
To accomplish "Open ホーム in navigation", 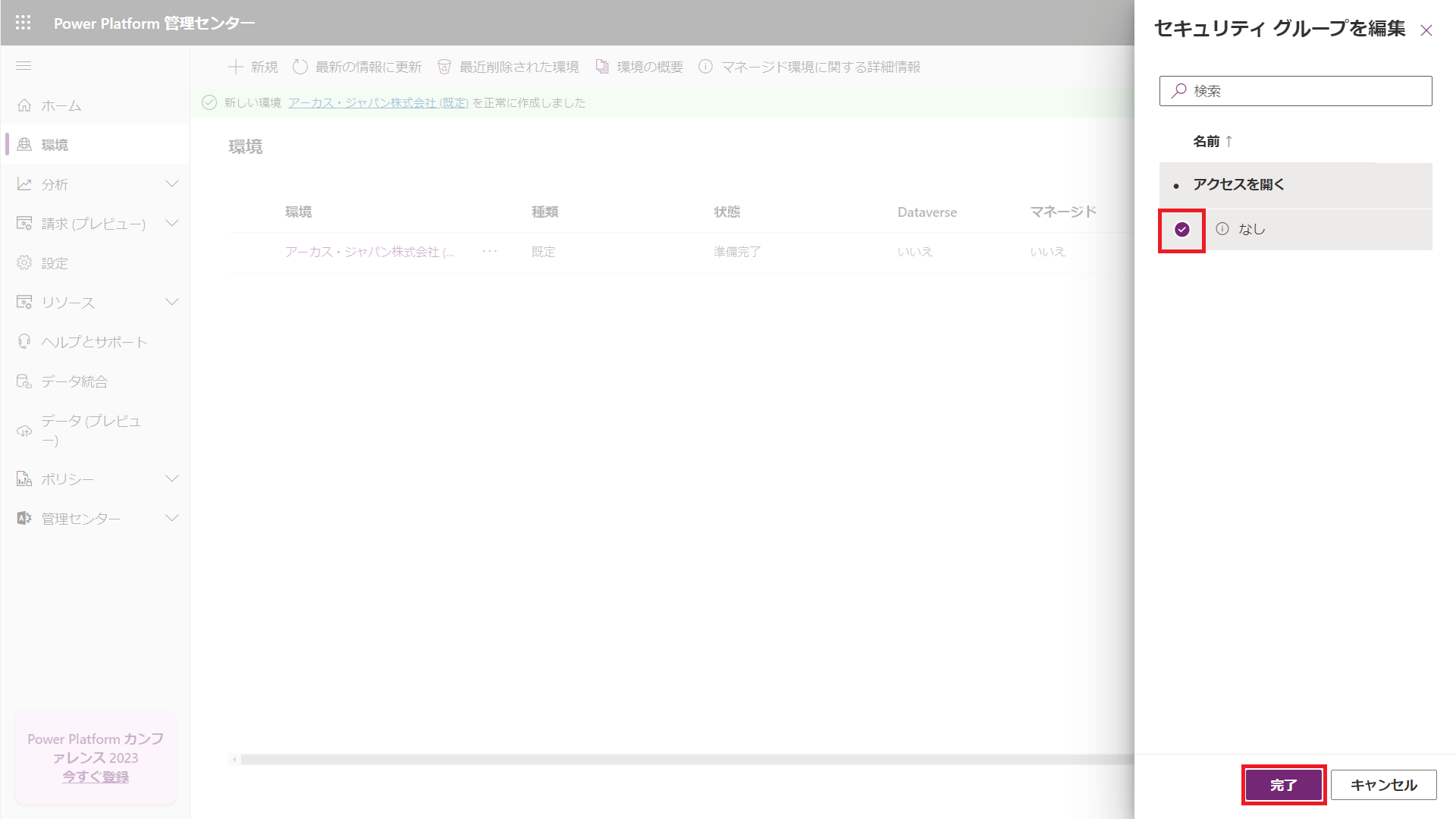I will point(95,105).
